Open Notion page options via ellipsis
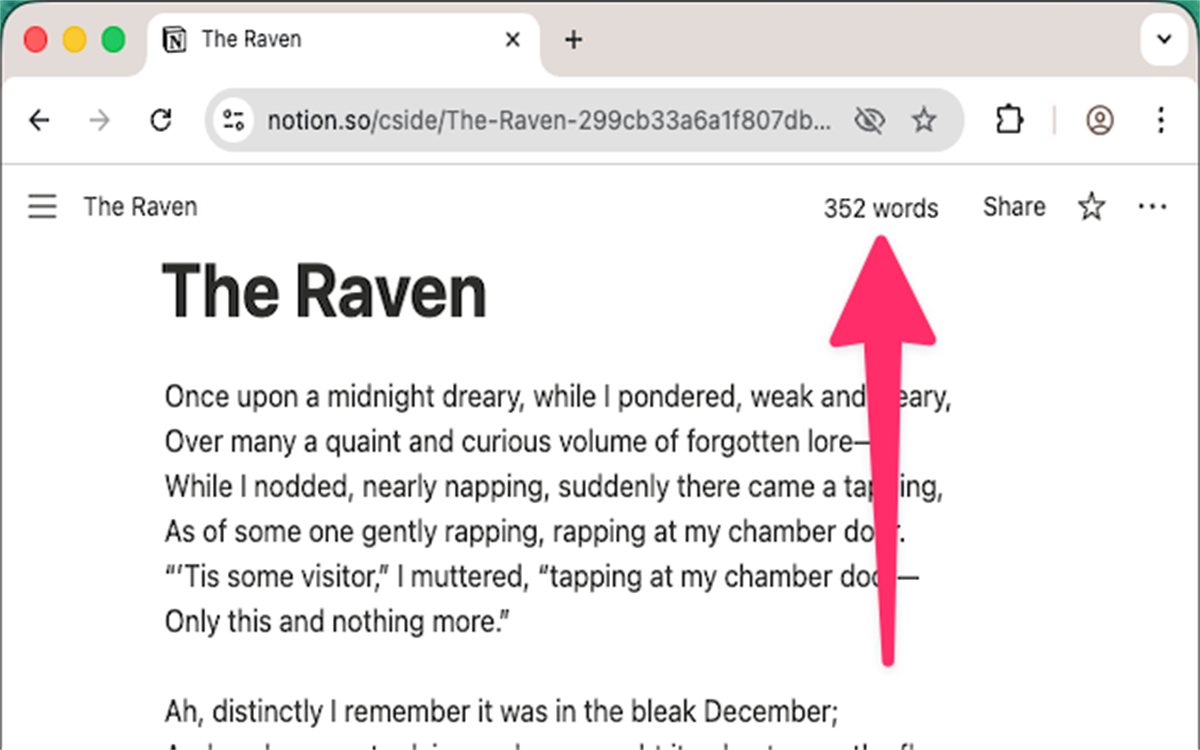This screenshot has height=750, width=1200. click(1152, 206)
